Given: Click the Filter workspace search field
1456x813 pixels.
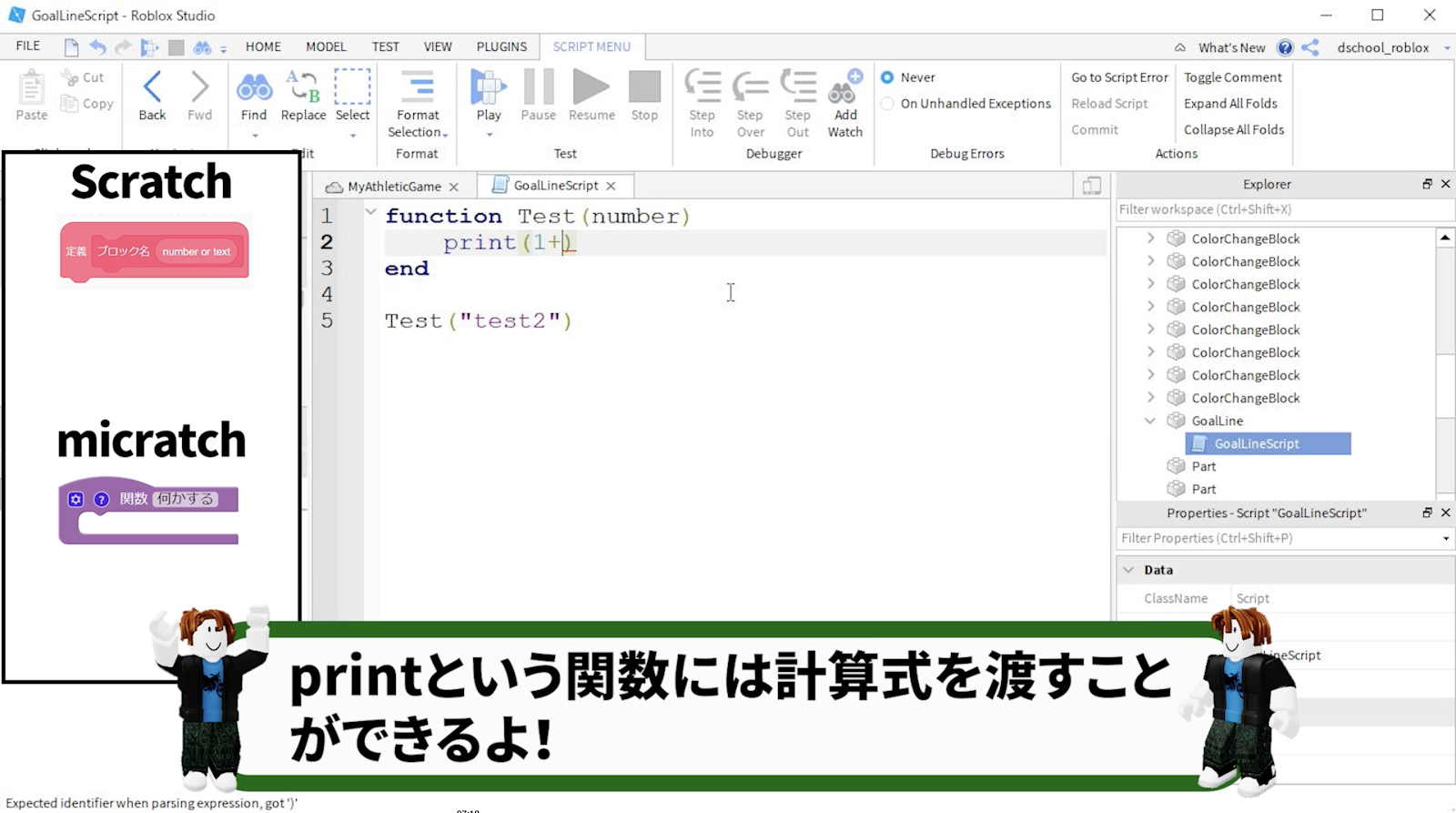Looking at the screenshot, I should point(1274,209).
